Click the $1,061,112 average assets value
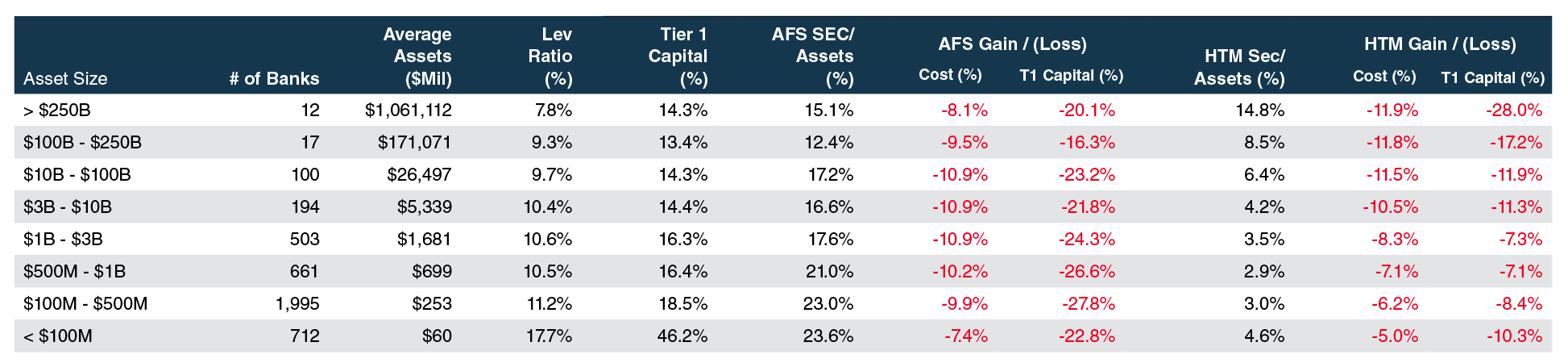 tap(409, 111)
